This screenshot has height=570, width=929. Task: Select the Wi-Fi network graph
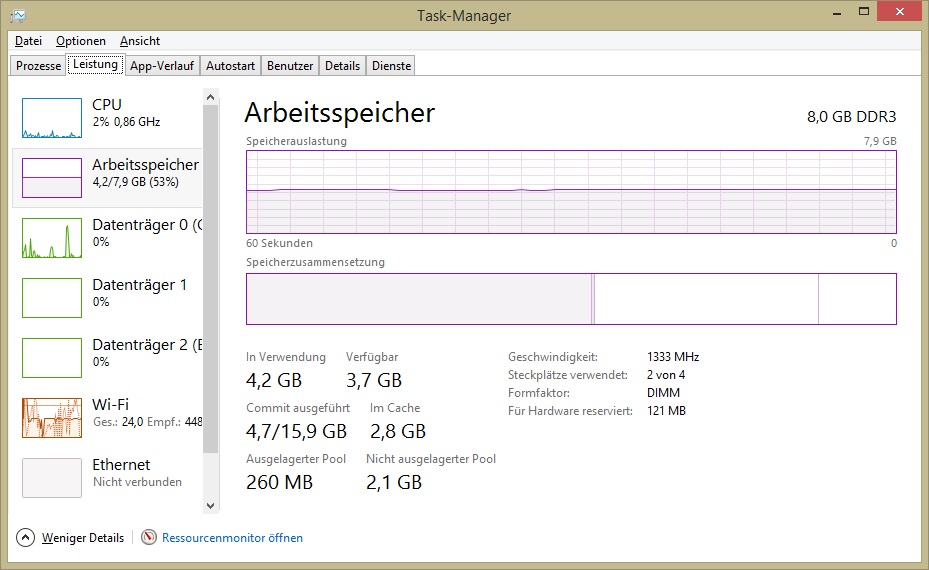(52, 418)
